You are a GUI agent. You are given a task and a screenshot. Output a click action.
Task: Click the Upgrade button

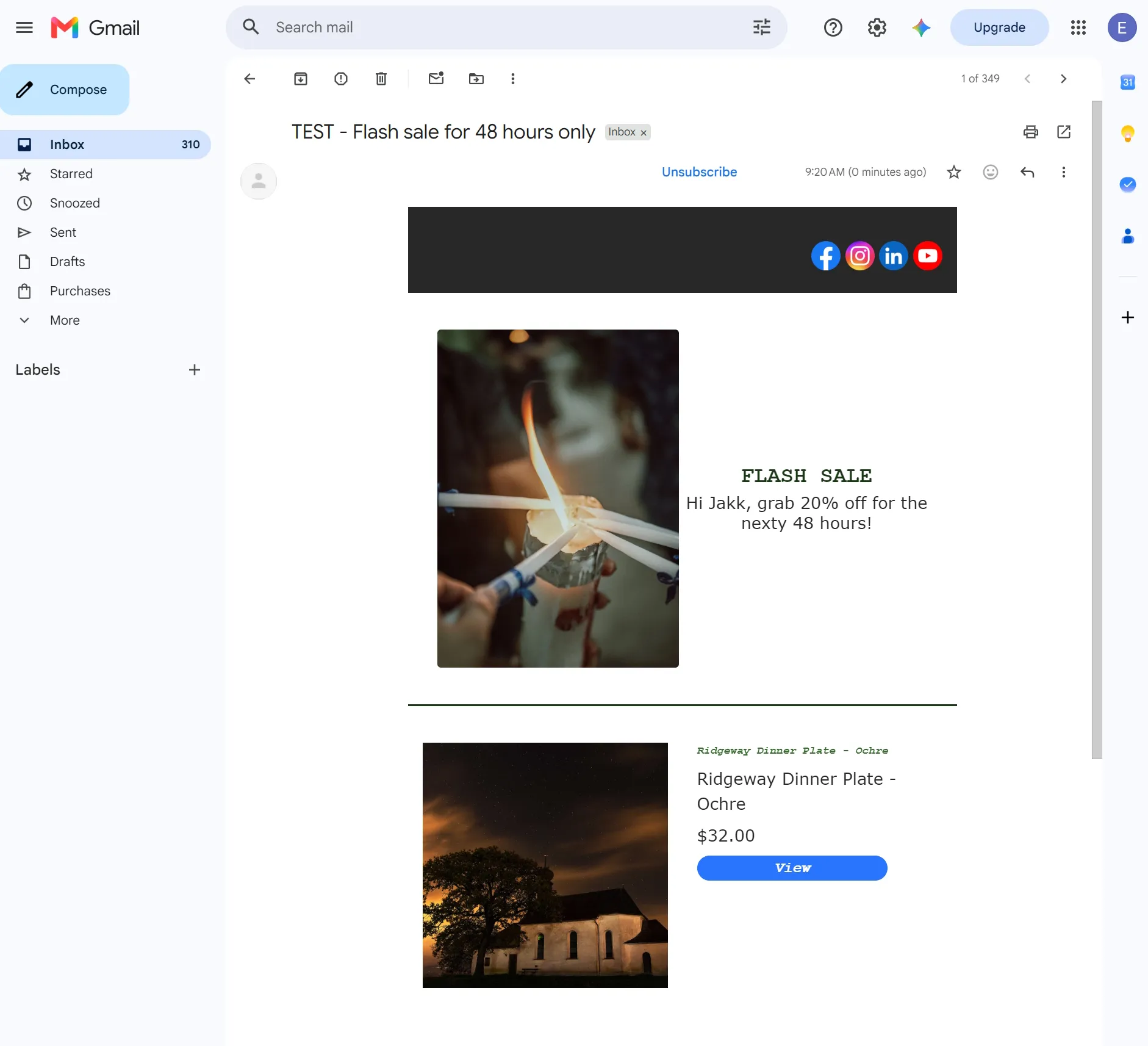(x=1000, y=27)
